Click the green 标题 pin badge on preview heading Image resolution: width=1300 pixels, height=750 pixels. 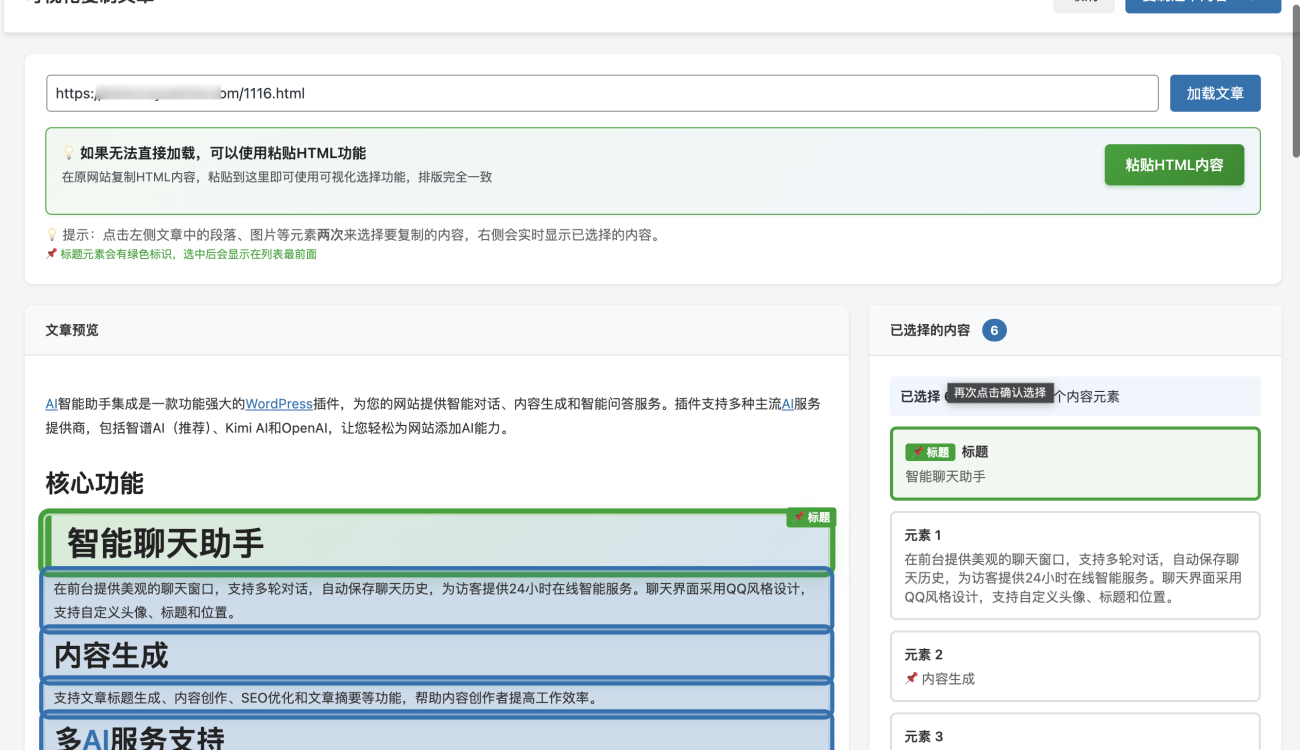(x=811, y=517)
